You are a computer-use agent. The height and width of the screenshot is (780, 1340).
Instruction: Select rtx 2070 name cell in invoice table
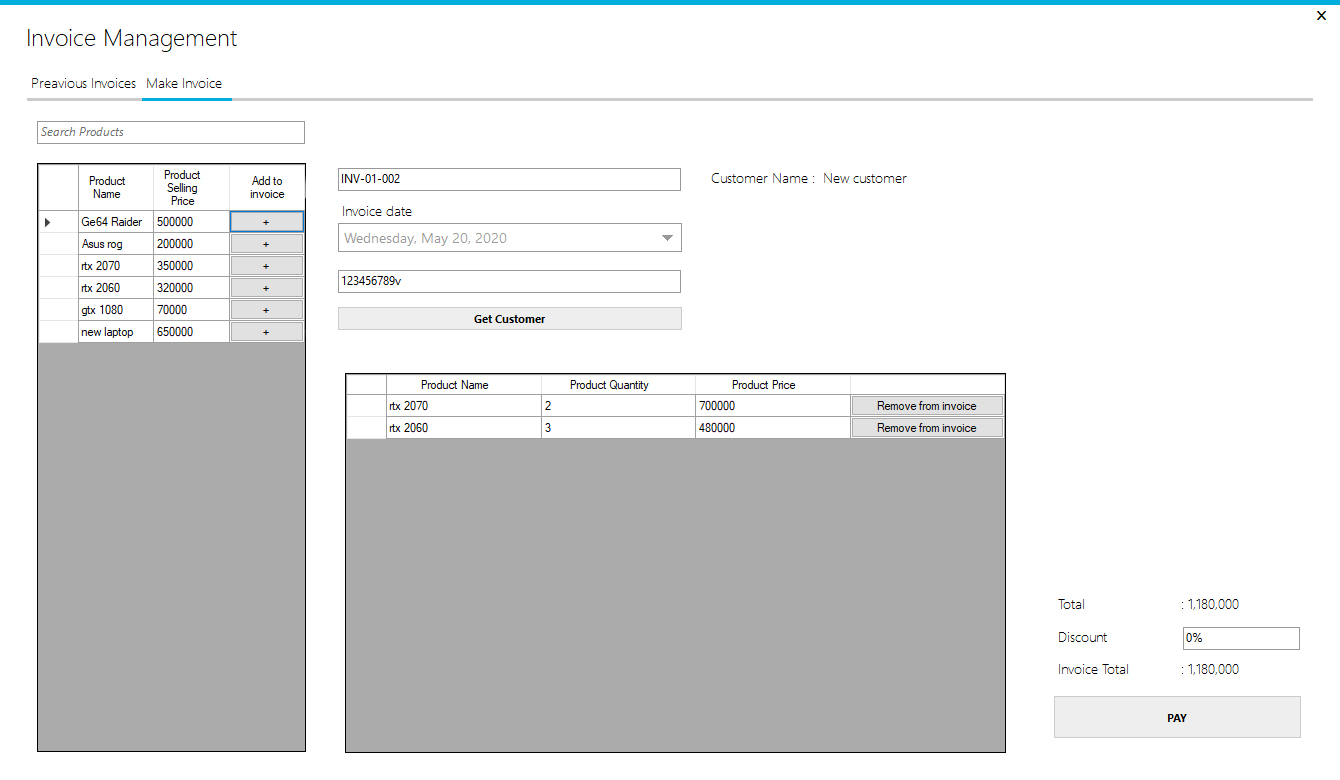pos(464,406)
